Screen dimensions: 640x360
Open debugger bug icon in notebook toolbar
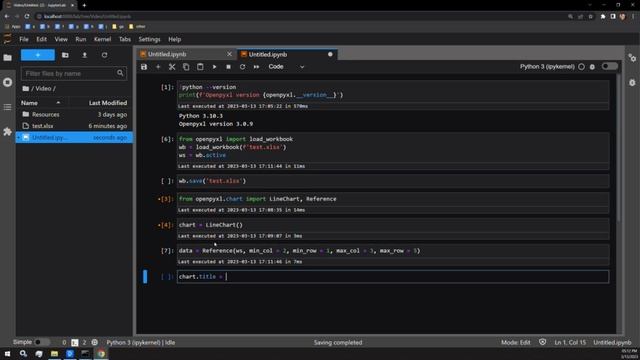click(592, 67)
